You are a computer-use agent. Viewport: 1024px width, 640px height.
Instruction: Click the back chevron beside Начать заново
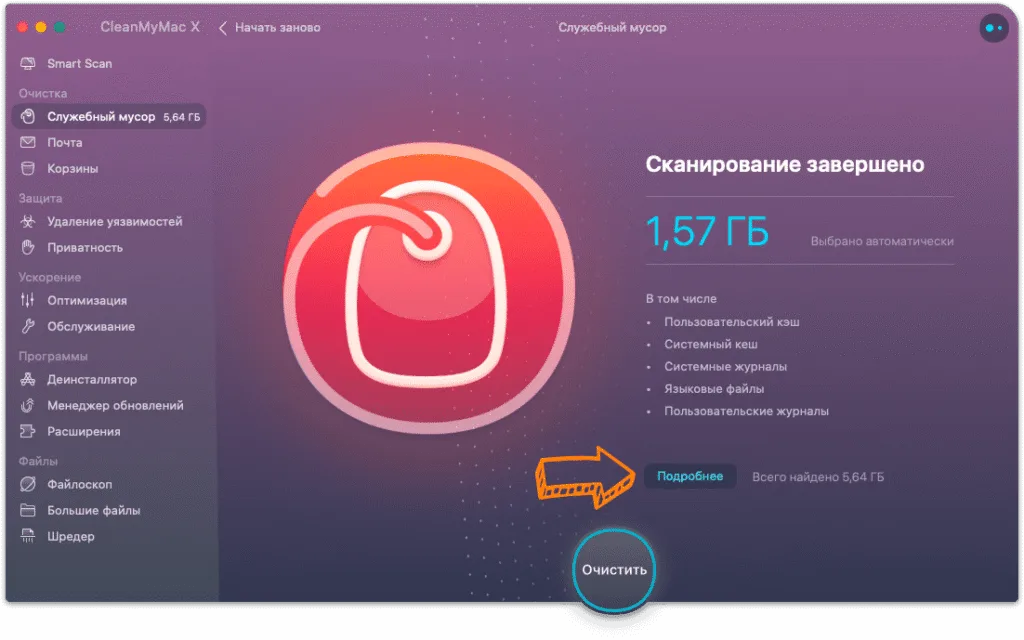coord(223,28)
